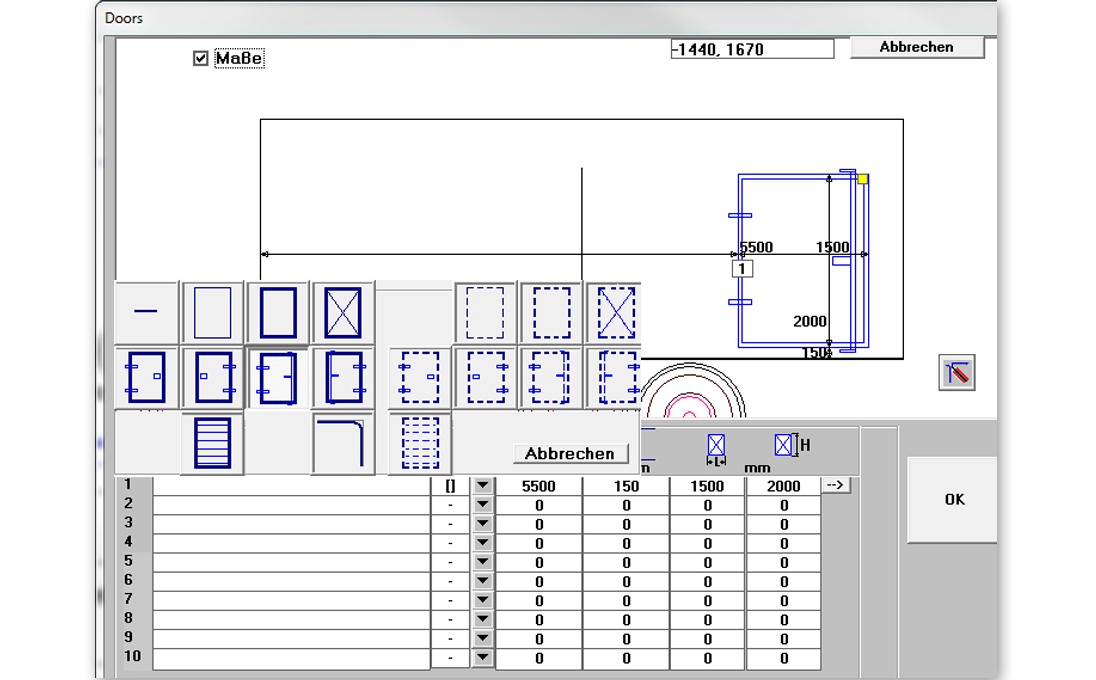Click the description field of row 2
Screen dimensions: 1096x680
291,505
